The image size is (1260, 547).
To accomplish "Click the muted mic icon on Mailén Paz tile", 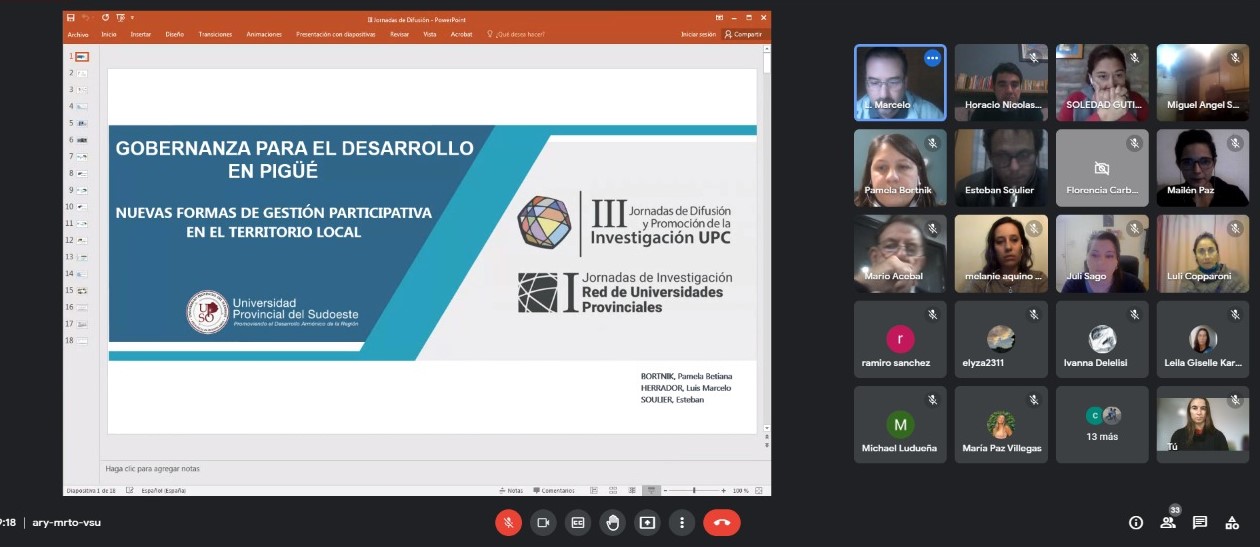I will (x=1235, y=144).
